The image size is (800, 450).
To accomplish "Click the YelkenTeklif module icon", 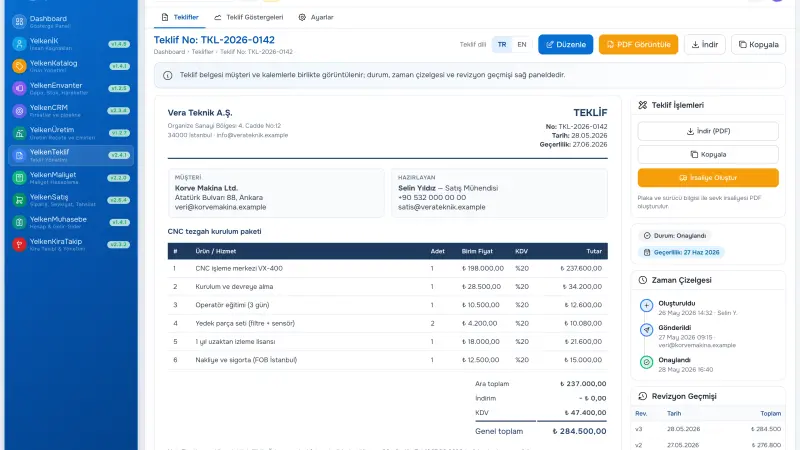I will tap(19, 155).
